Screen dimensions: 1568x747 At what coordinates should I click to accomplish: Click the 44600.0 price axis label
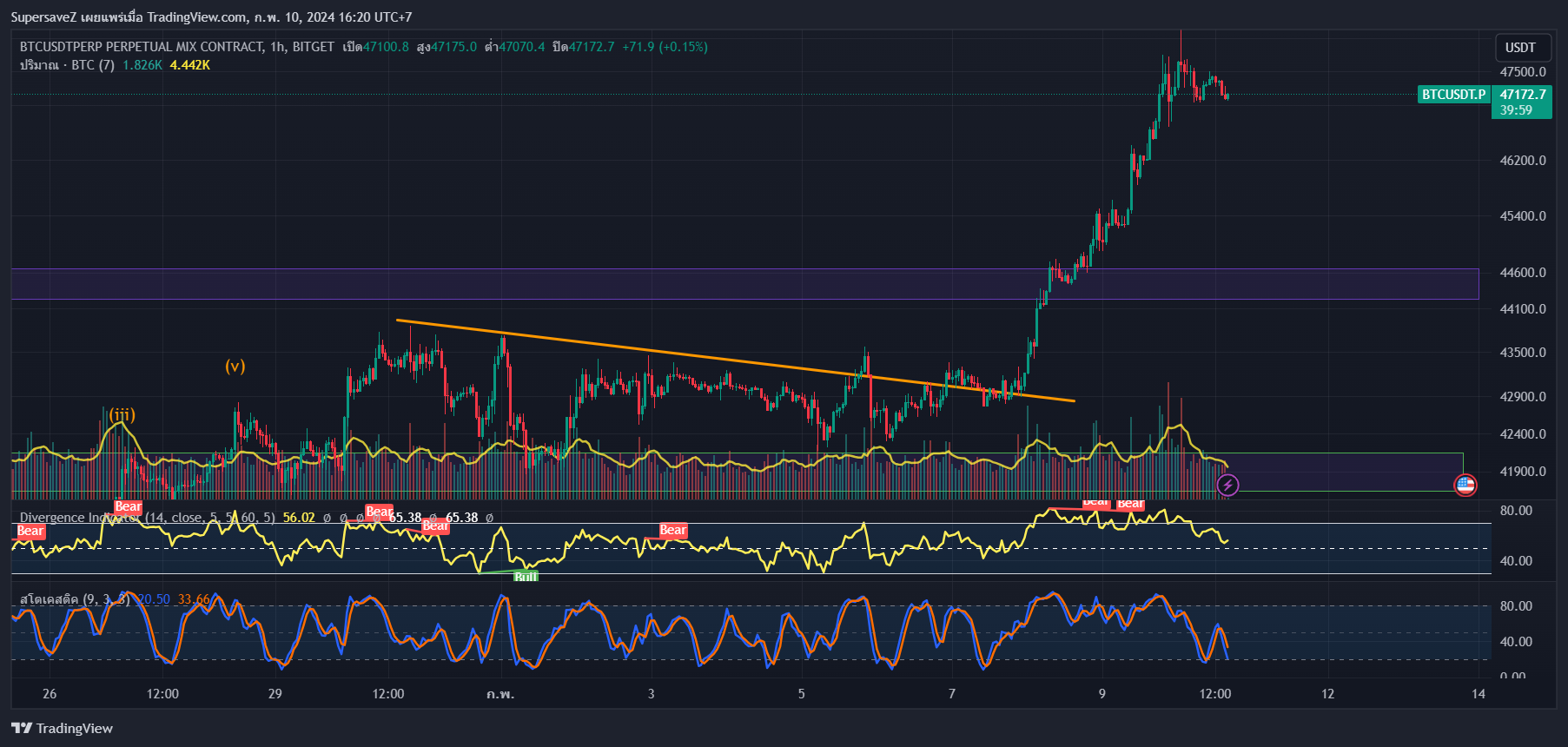tap(1523, 273)
